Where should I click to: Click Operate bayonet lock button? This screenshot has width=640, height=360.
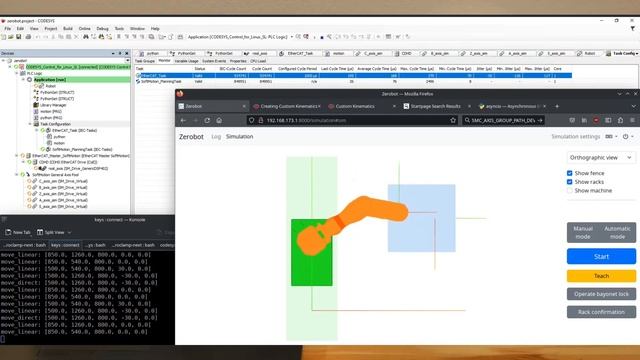[x=601, y=294]
